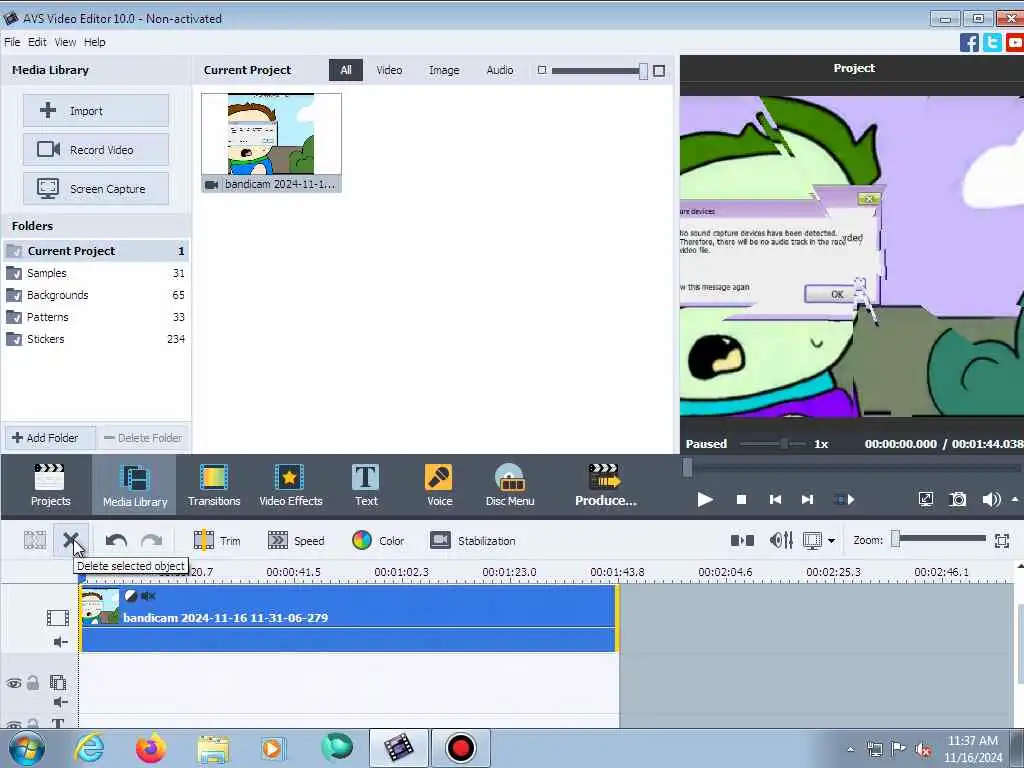The image size is (1024, 768).
Task: Select the Image filter tab
Action: pos(443,70)
